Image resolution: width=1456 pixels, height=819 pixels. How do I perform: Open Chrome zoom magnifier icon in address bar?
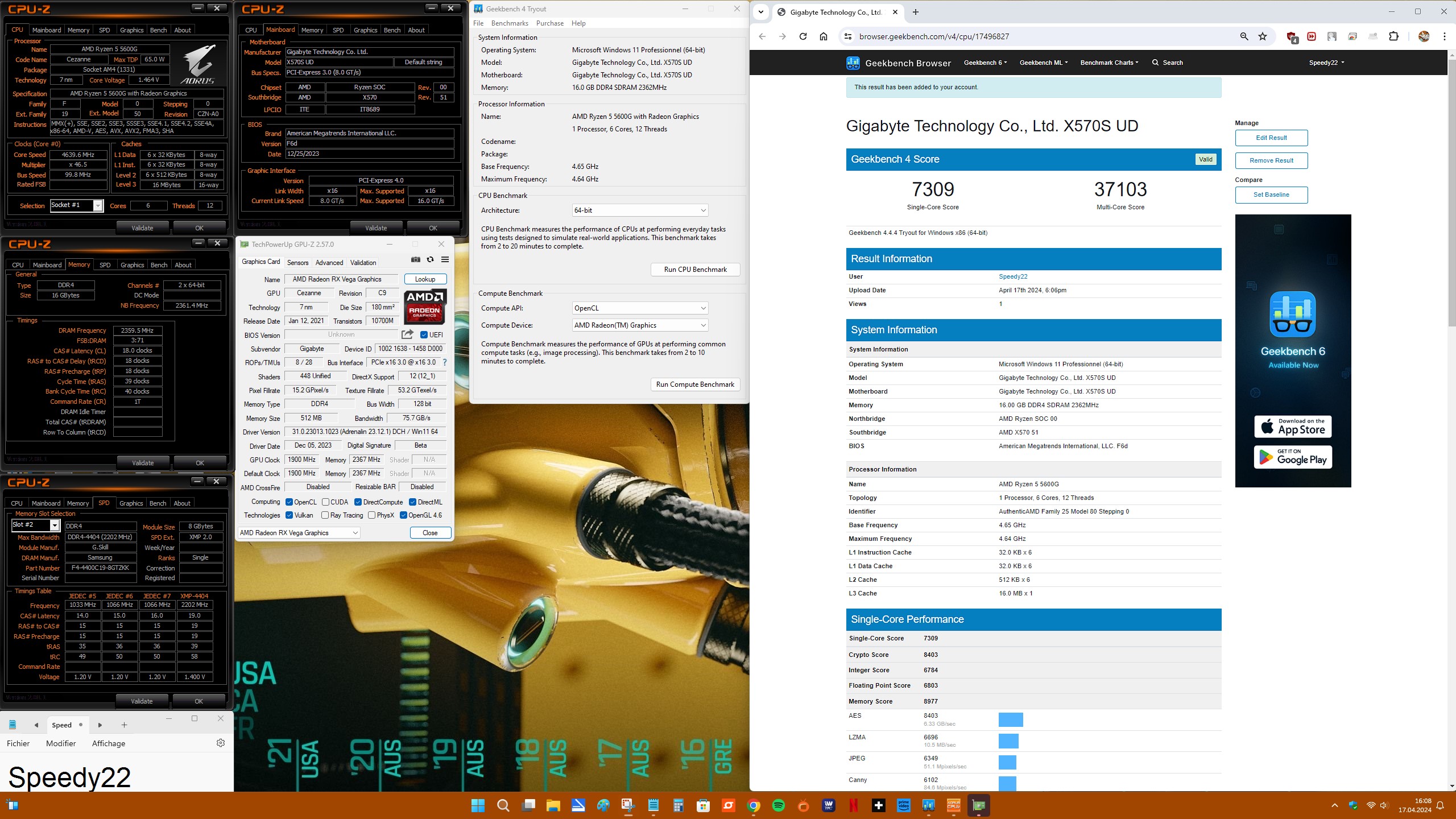point(1244,36)
